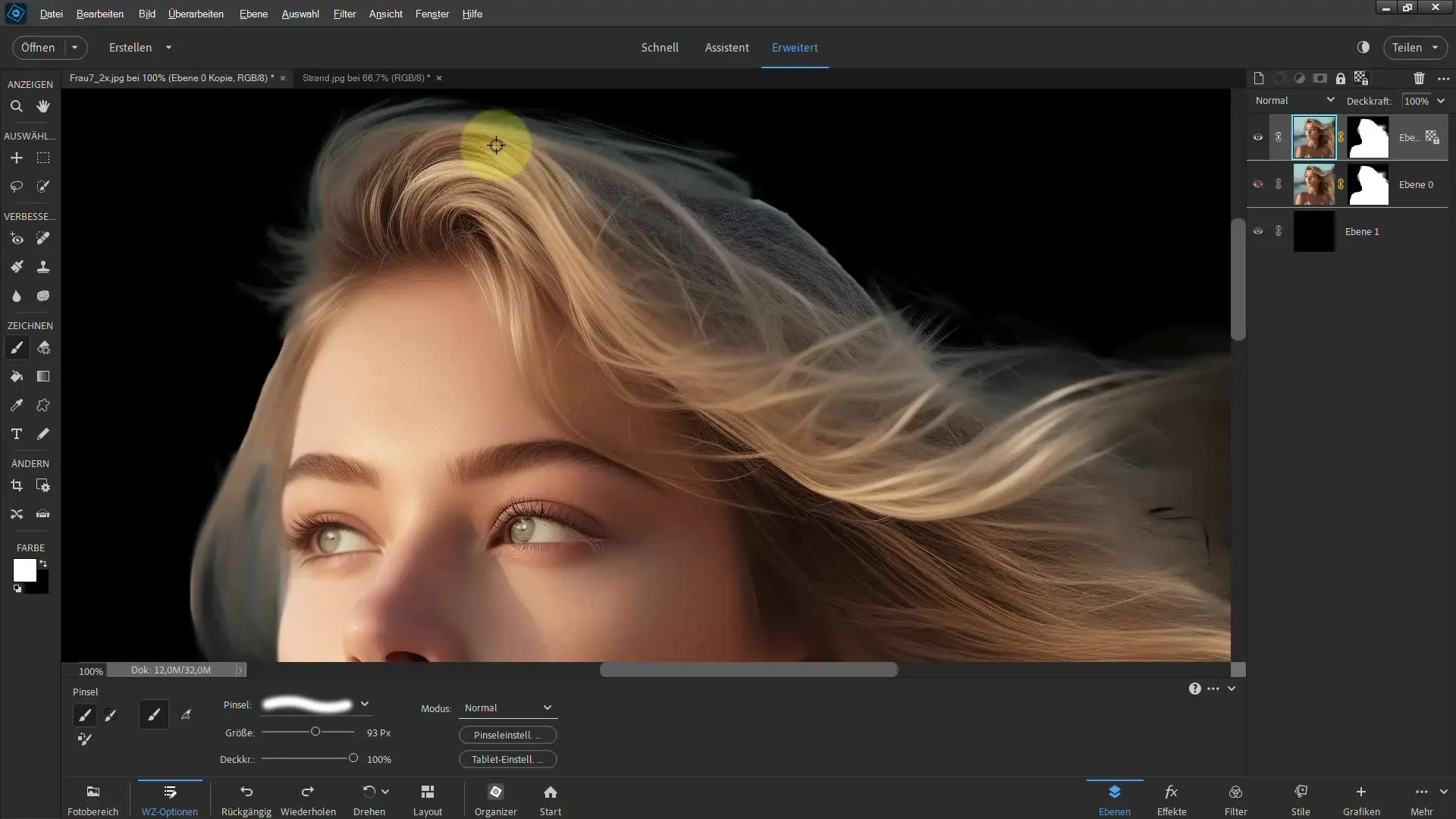
Task: Toggle visibility of Ebene 0 layer
Action: (1258, 184)
